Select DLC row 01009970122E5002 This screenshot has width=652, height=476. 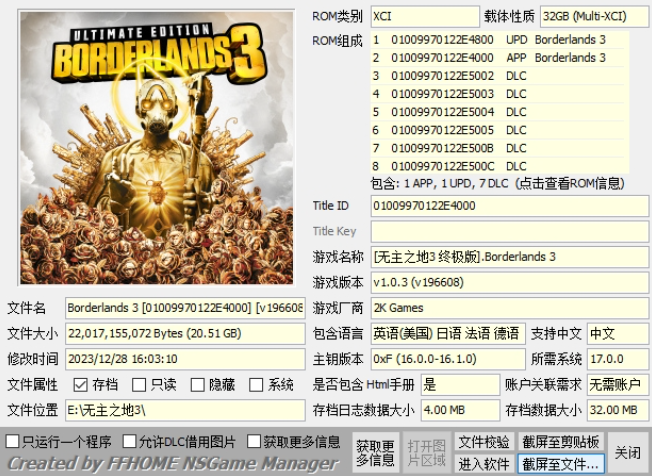[499, 76]
